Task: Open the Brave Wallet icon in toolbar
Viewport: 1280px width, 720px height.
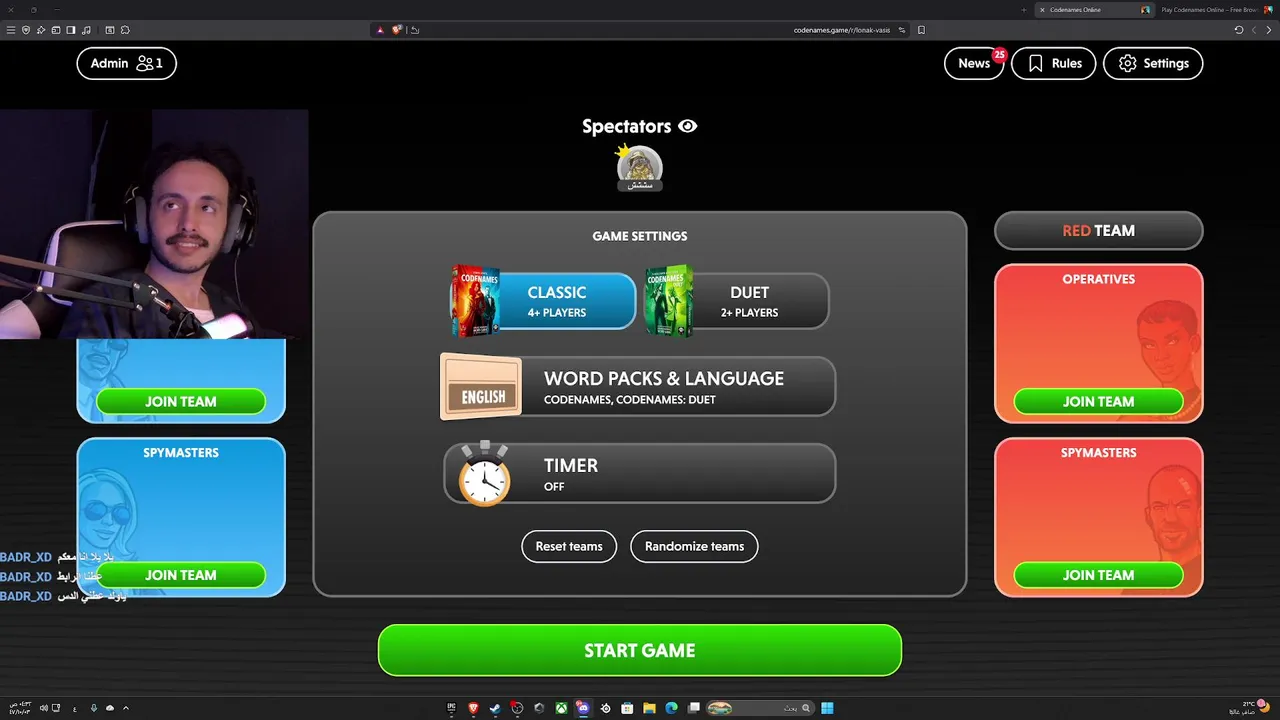Action: pyautogui.click(x=56, y=30)
